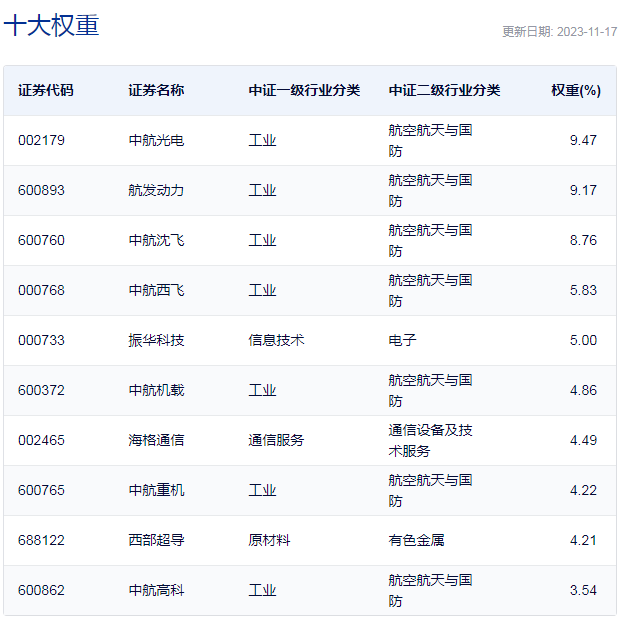Click 工业 in the 航发动力 row

tap(262, 190)
